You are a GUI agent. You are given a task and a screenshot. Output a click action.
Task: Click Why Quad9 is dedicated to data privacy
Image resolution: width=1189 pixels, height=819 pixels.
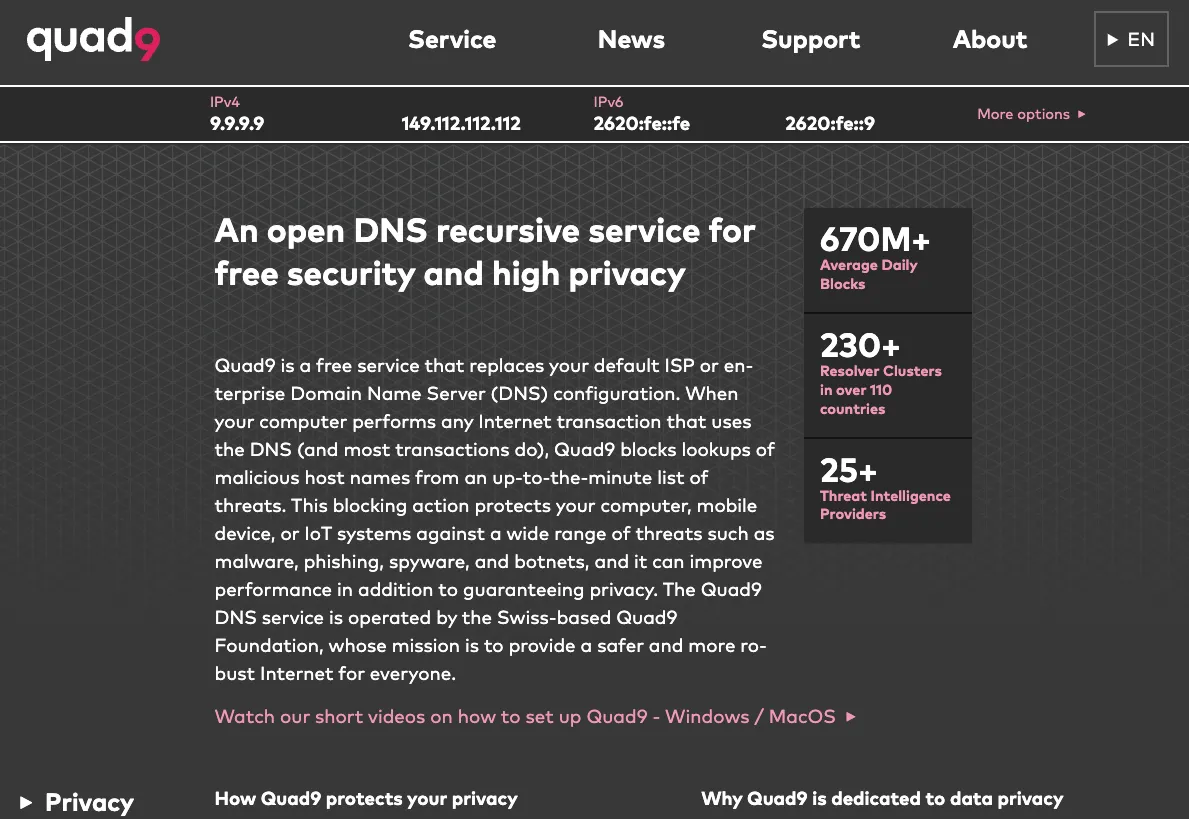coord(882,799)
